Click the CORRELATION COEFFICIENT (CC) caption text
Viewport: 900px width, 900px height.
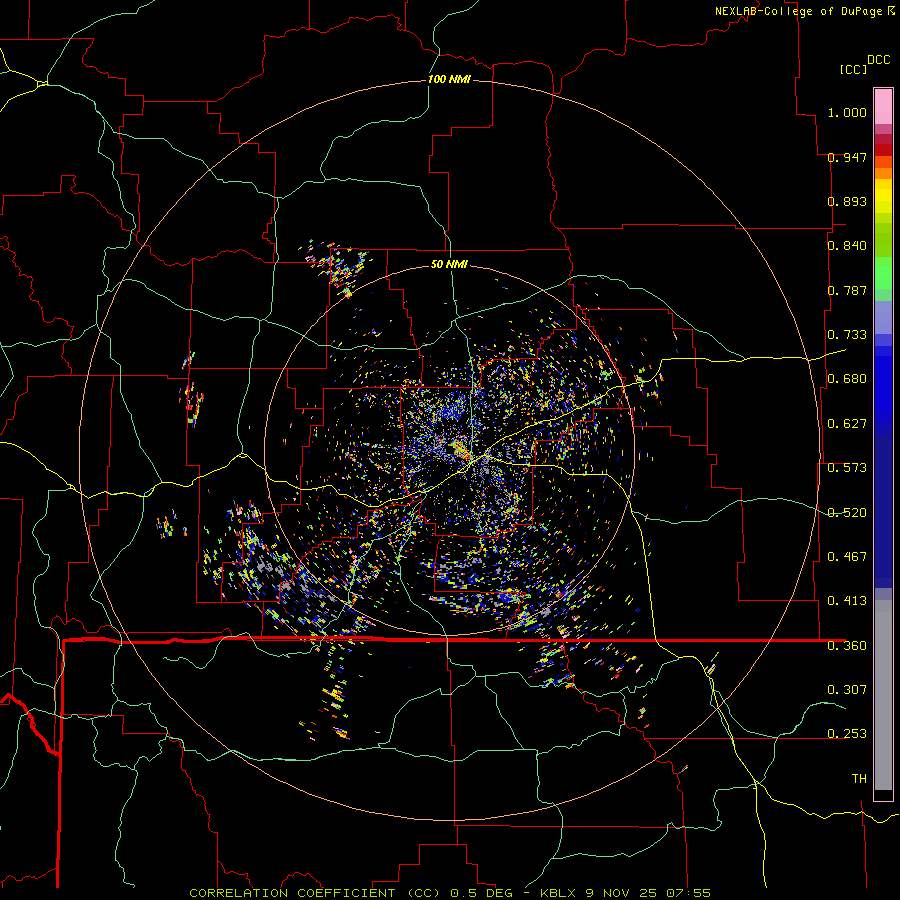coord(315,893)
